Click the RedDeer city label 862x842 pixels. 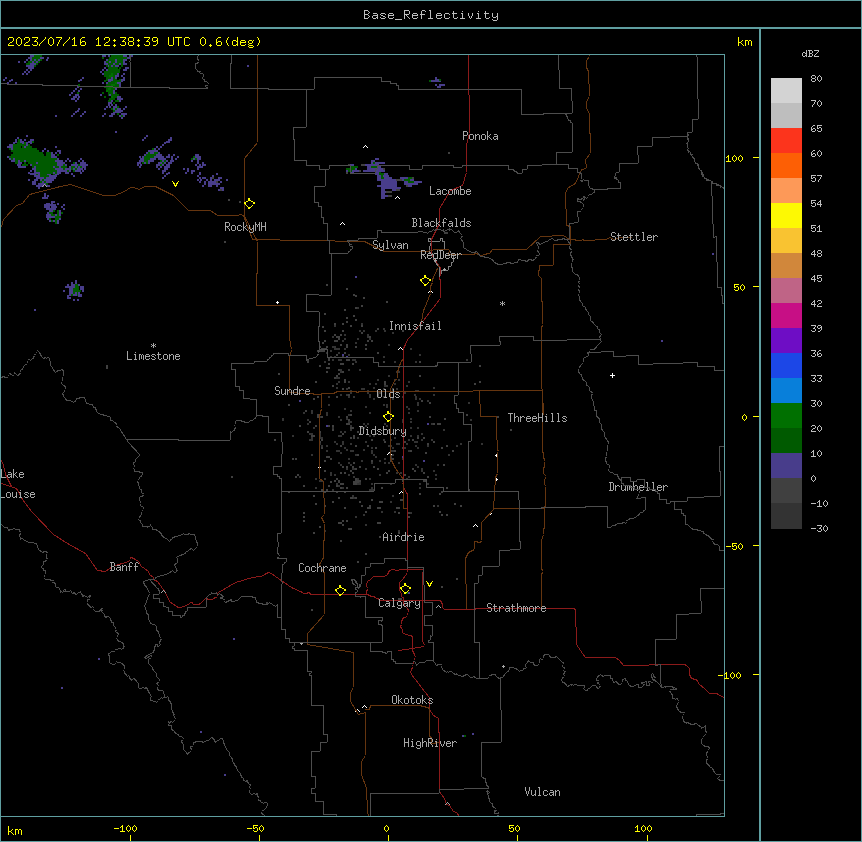pyautogui.click(x=440, y=255)
